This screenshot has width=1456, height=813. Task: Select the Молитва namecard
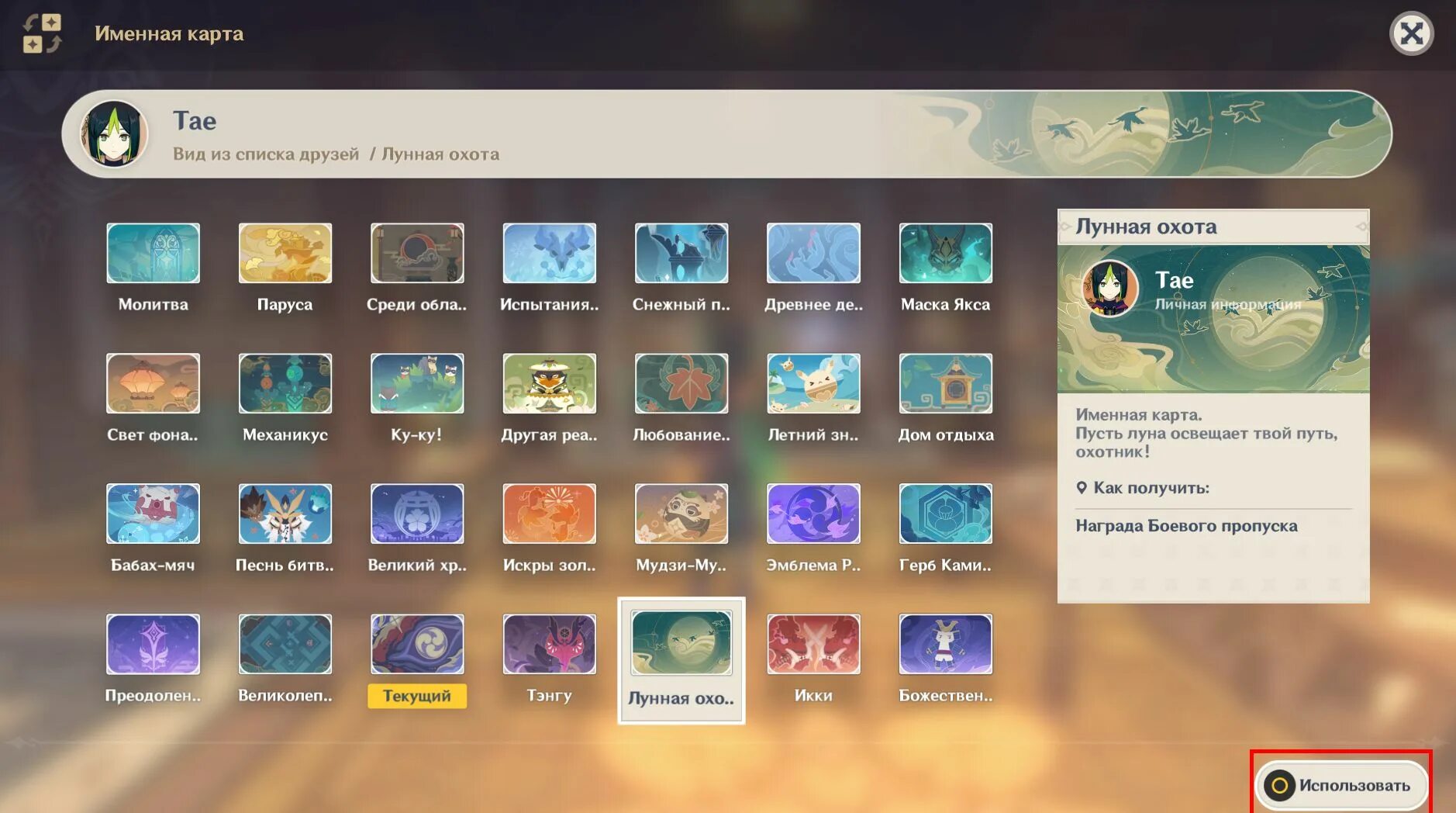153,254
